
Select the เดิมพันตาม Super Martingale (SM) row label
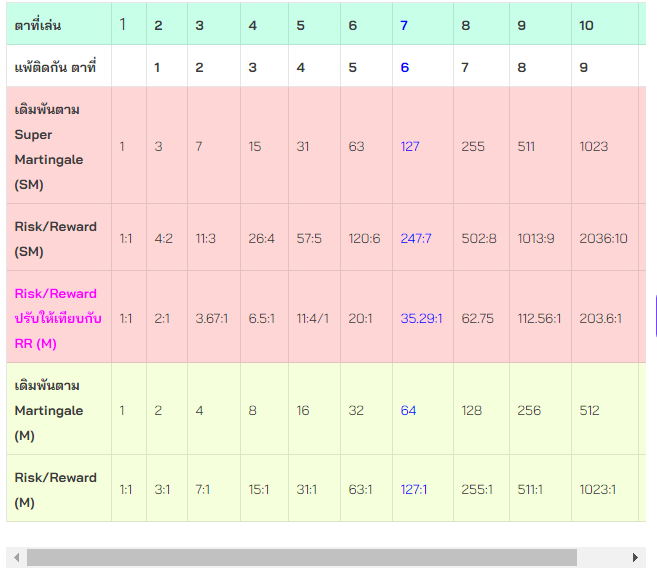point(49,146)
